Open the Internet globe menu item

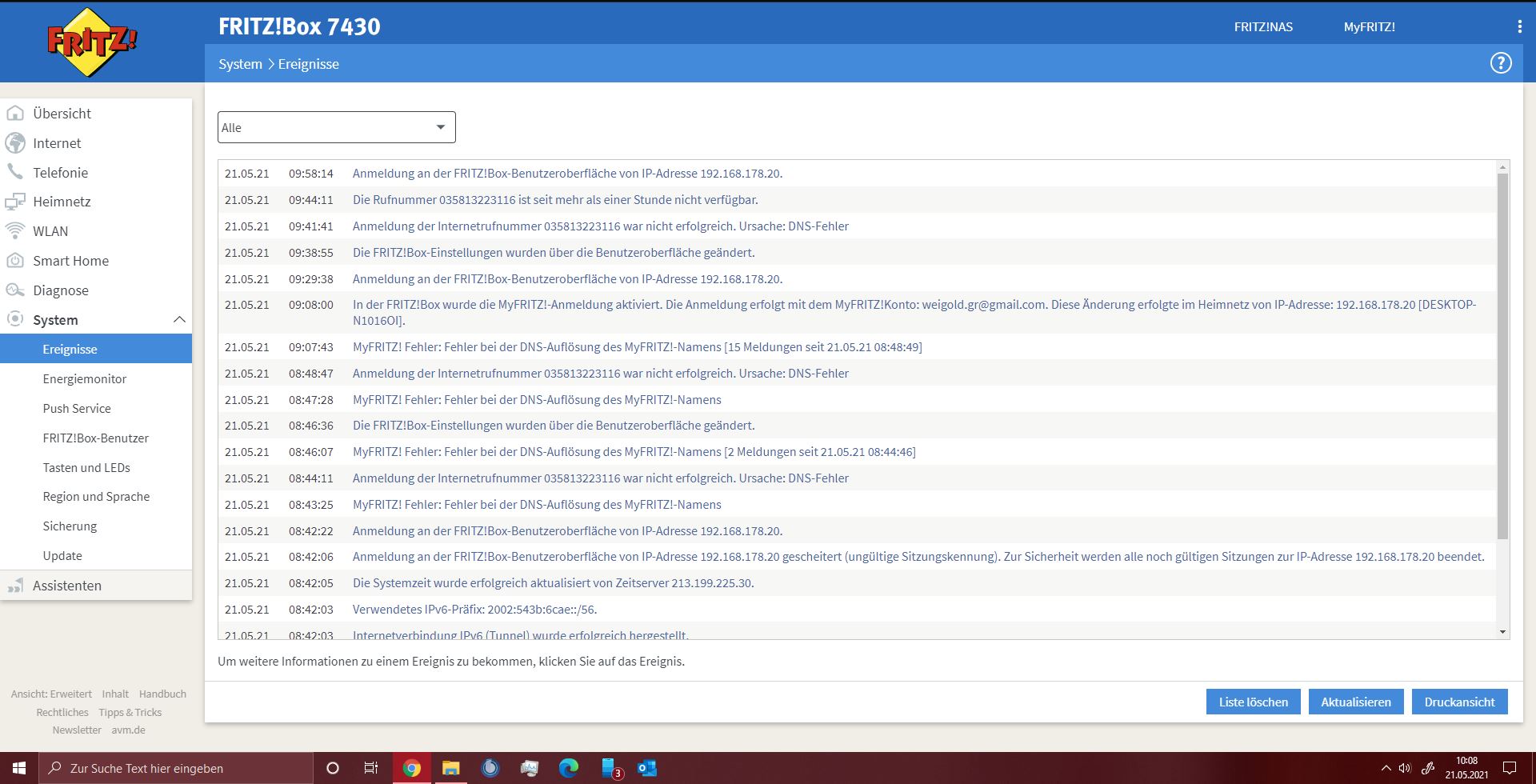pyautogui.click(x=96, y=143)
